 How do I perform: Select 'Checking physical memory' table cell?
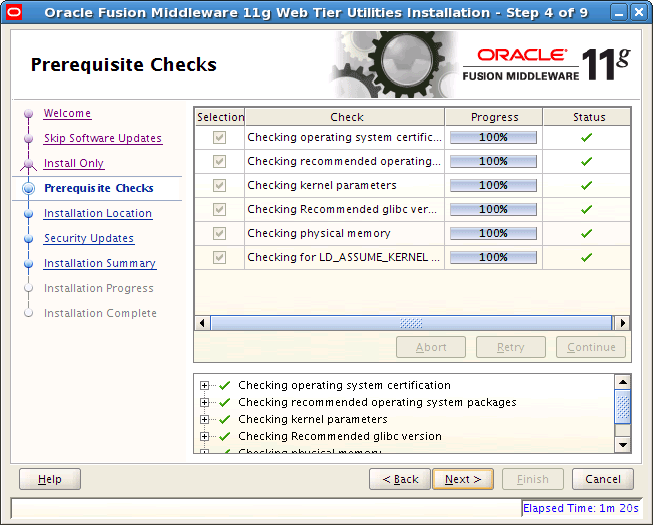344,233
